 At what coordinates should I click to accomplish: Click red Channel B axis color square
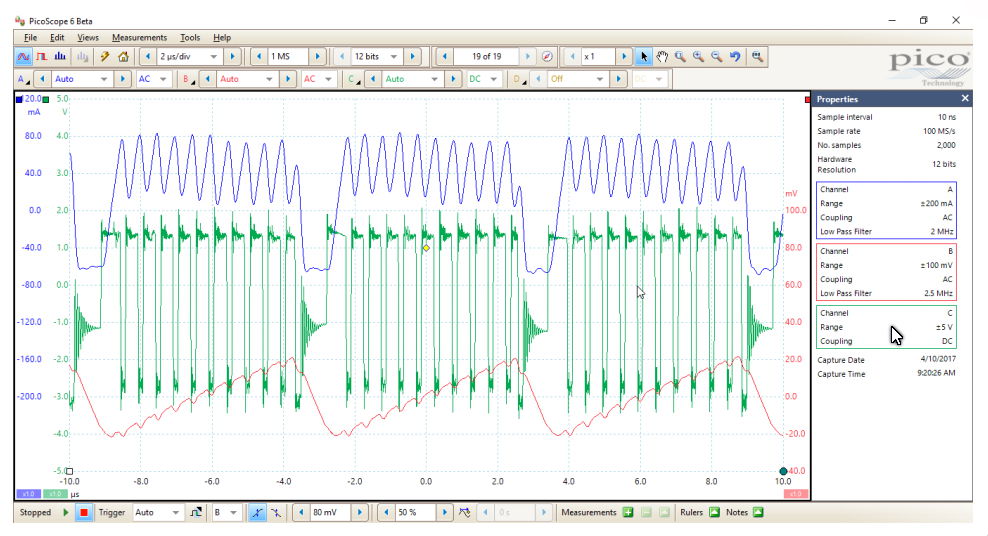(x=808, y=100)
